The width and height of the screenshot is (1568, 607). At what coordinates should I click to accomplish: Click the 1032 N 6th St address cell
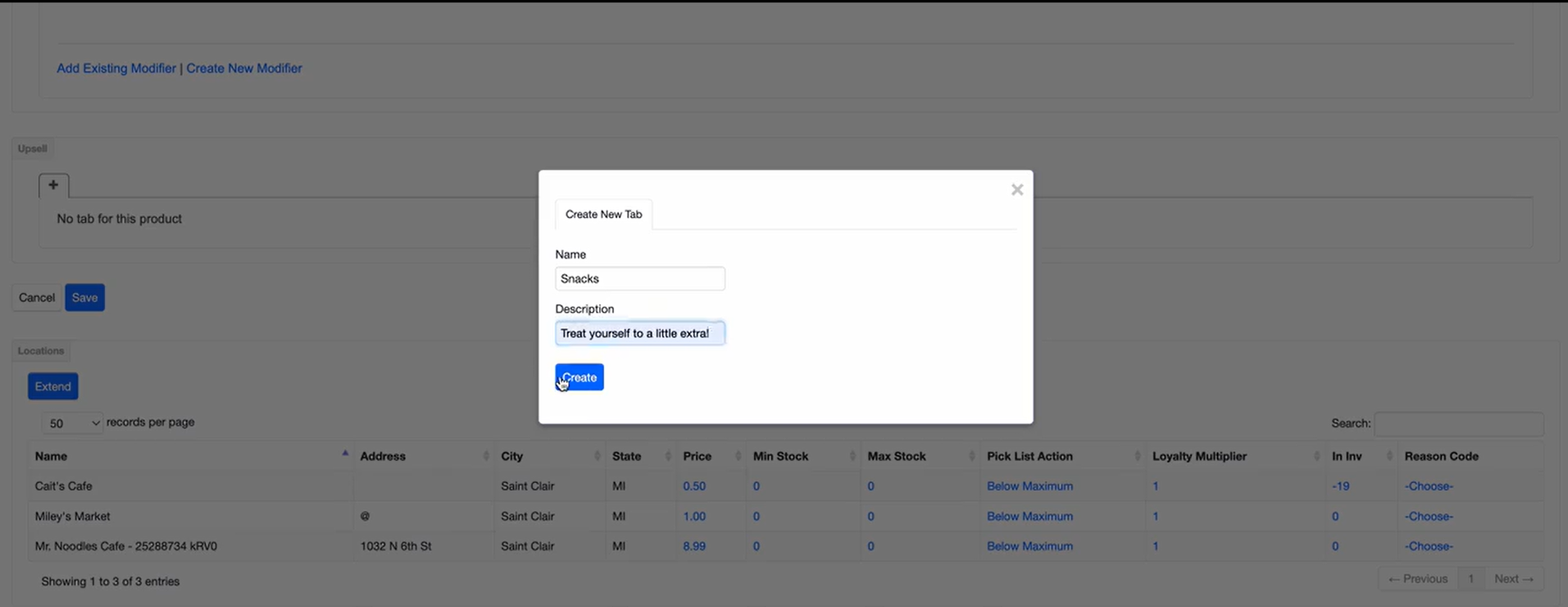click(396, 546)
